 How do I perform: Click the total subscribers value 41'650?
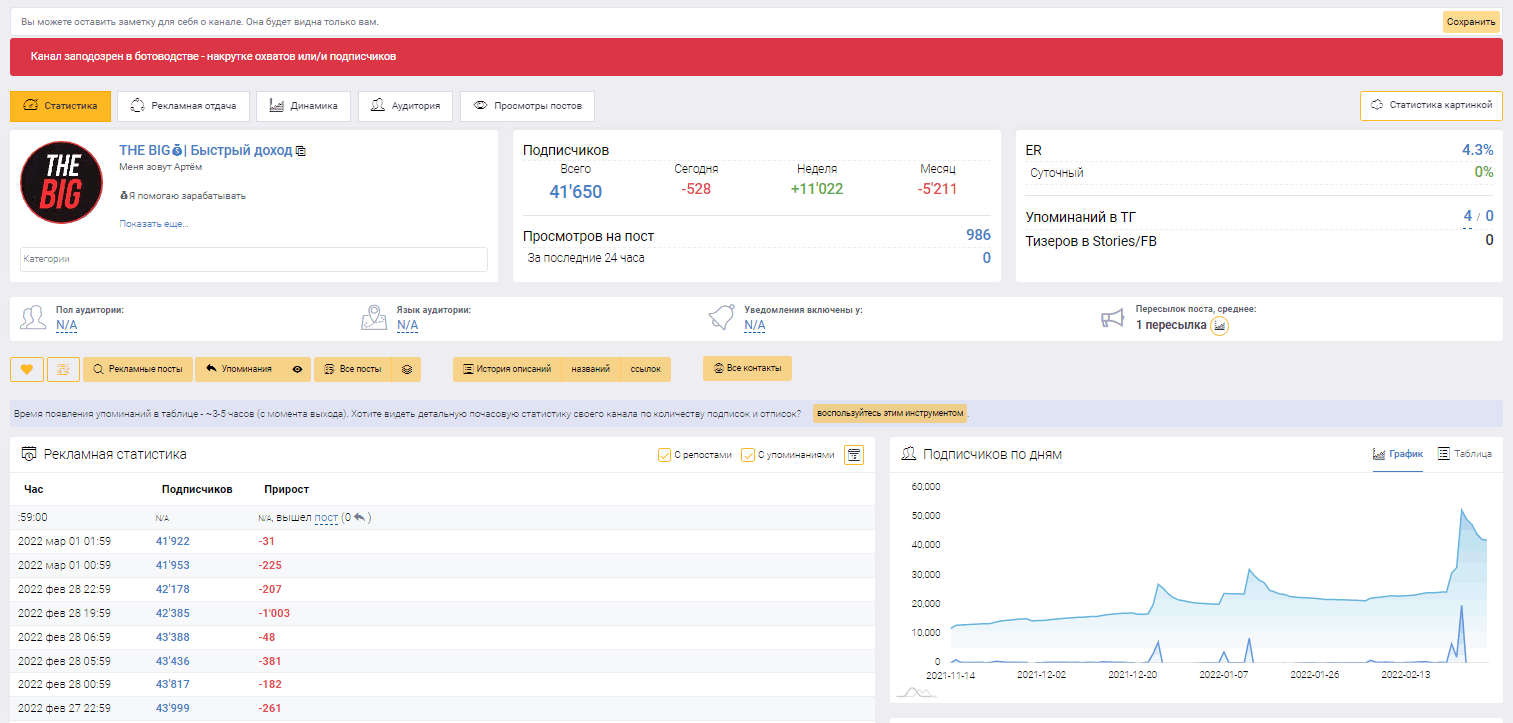pos(576,192)
